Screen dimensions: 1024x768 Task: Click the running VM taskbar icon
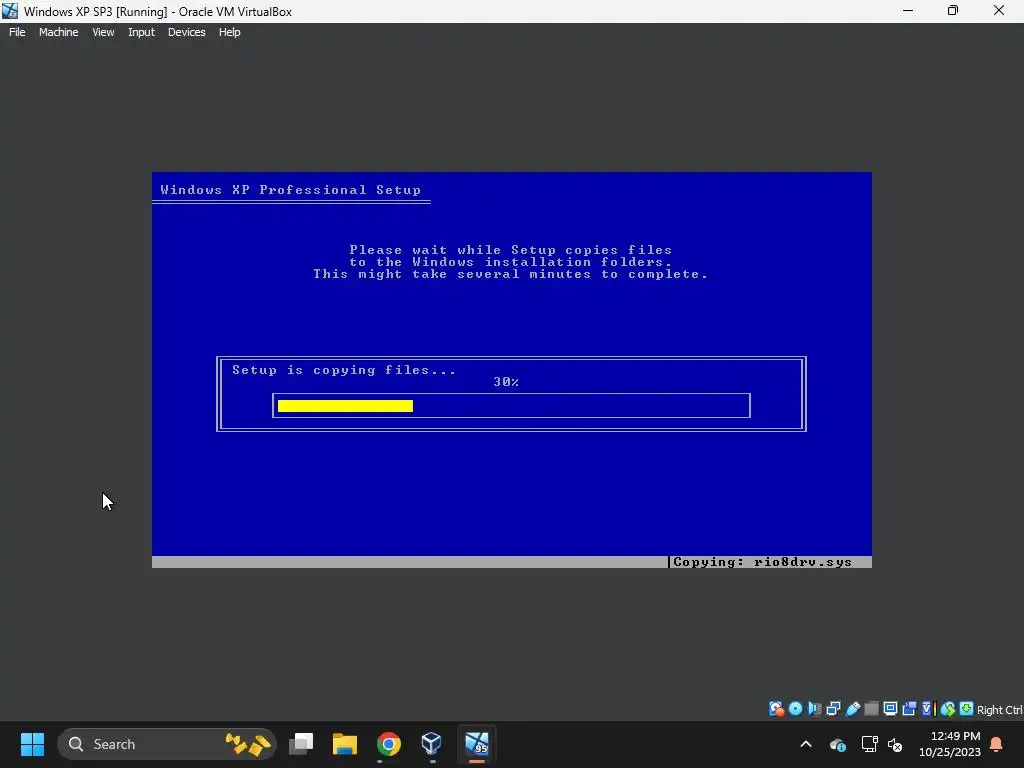477,744
